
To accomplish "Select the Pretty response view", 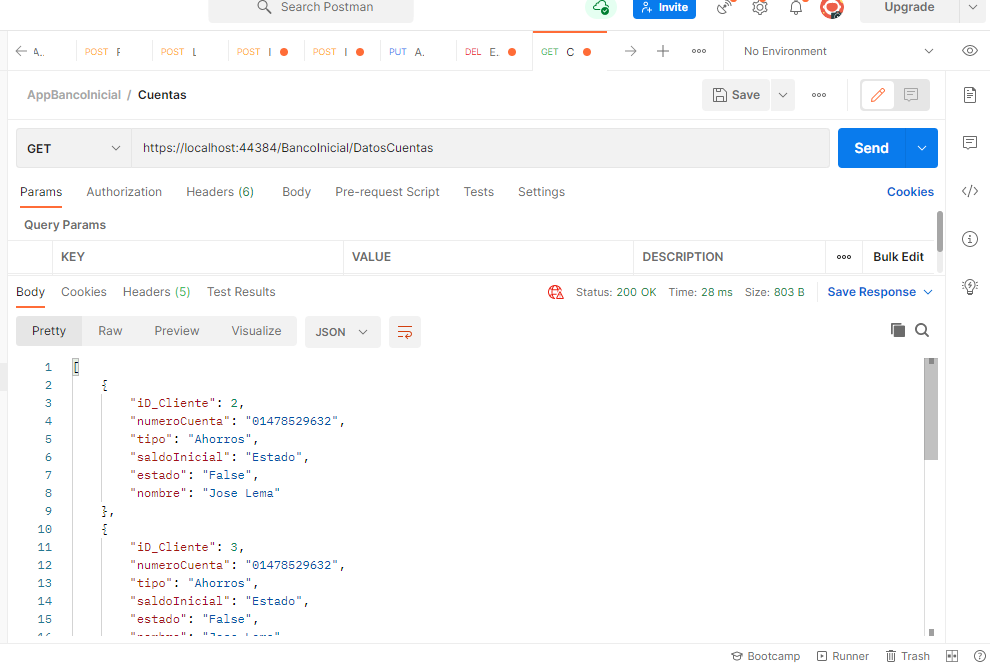I will click(x=49, y=331).
